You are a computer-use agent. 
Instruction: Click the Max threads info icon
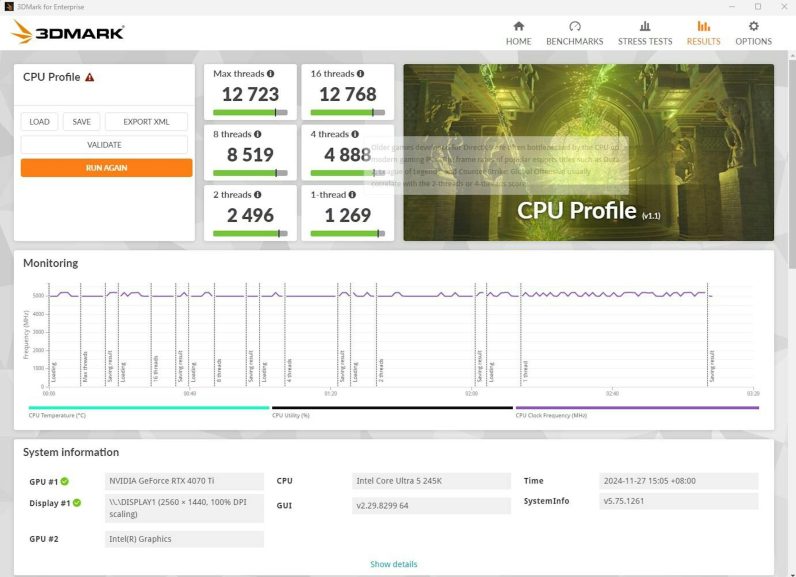271,74
